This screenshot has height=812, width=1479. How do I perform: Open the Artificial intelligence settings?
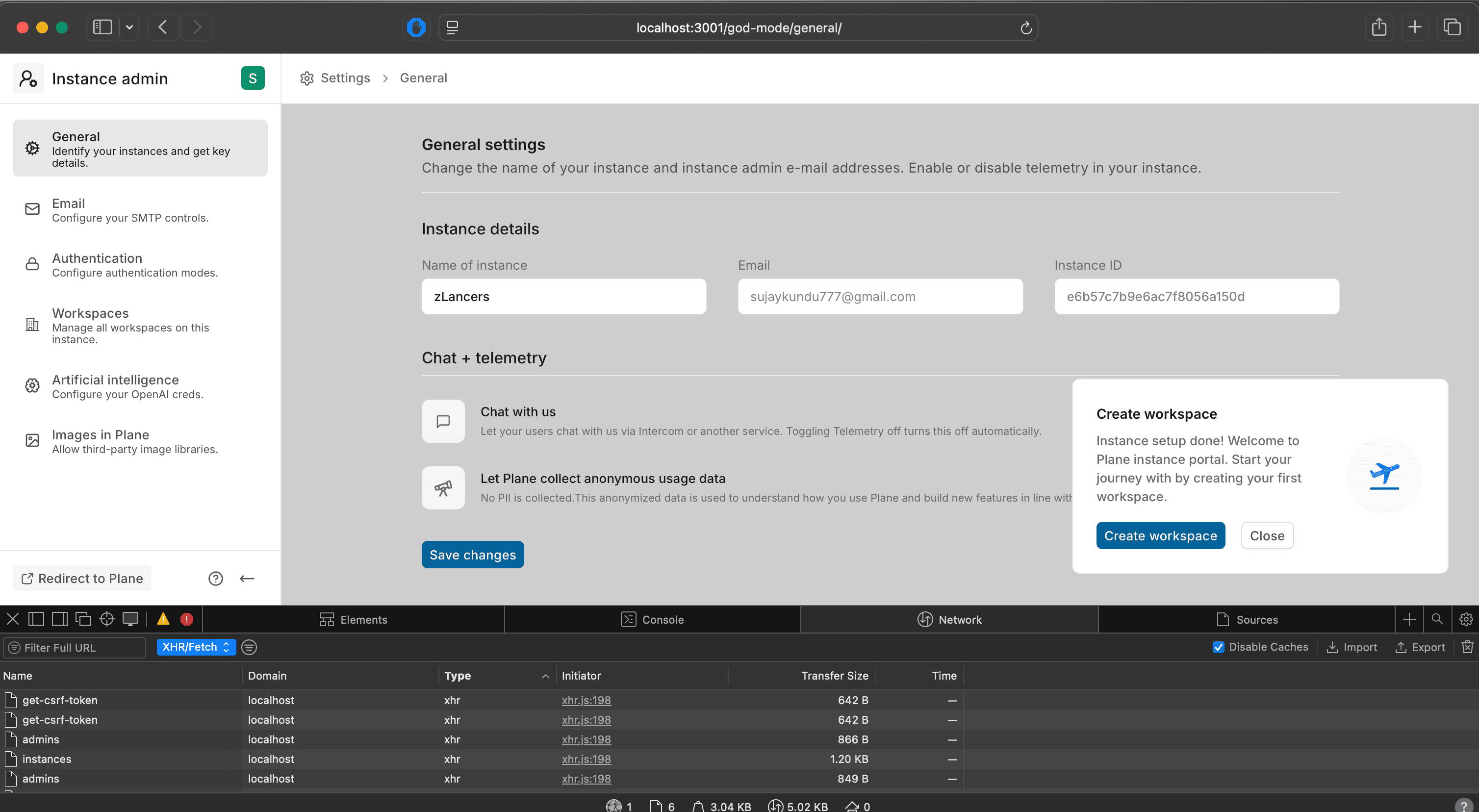click(x=140, y=386)
